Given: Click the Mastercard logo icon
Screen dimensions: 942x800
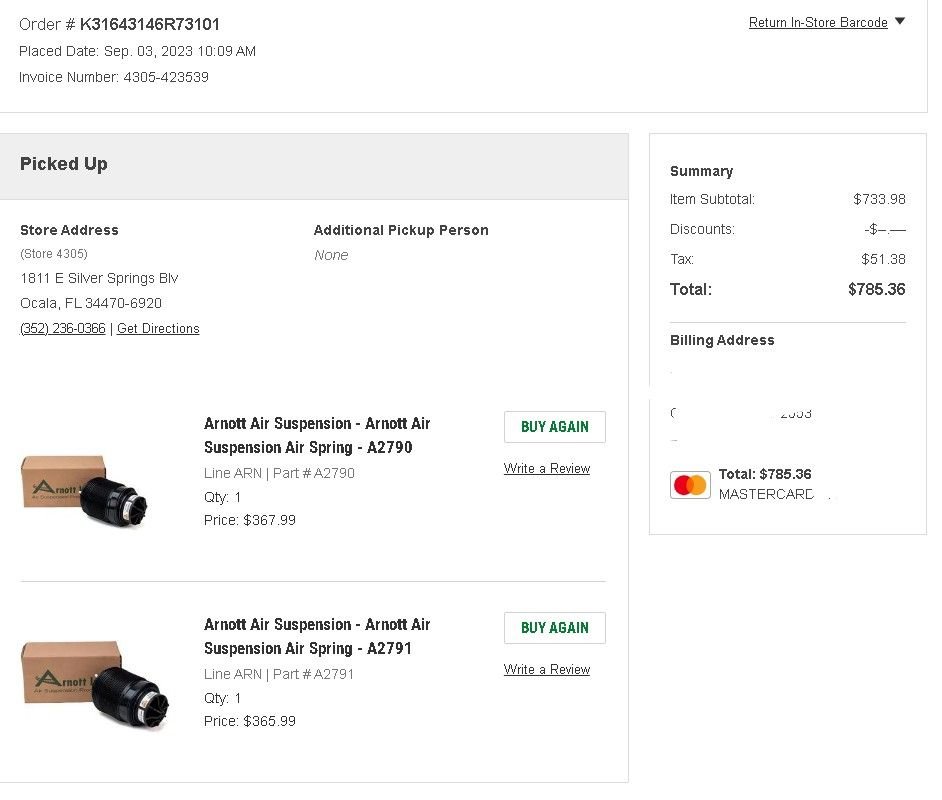Looking at the screenshot, I should [690, 485].
